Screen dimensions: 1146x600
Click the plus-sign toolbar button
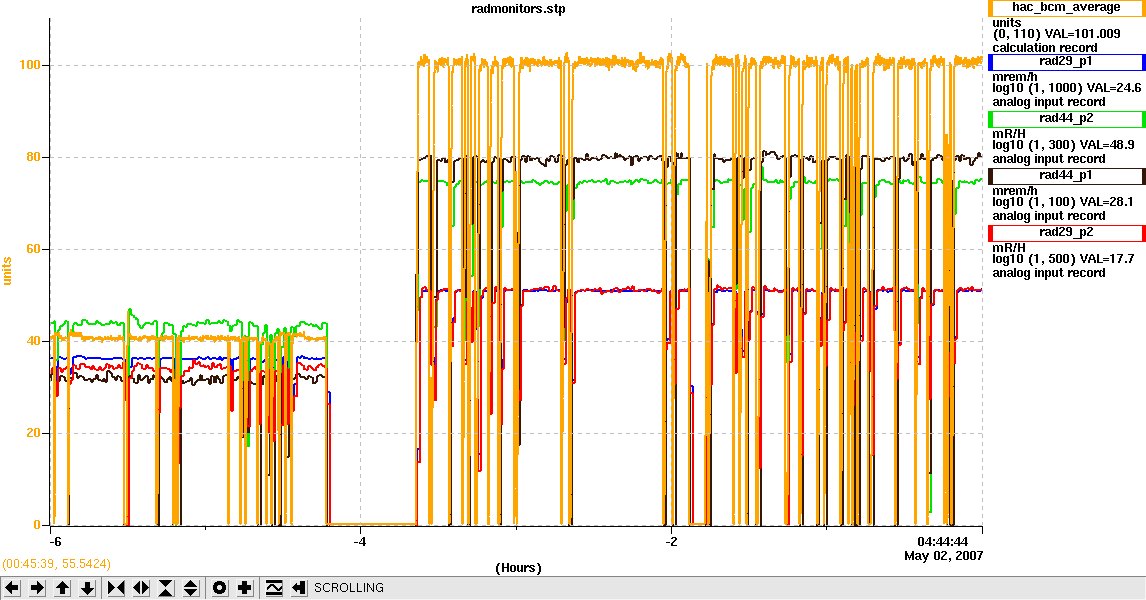245,588
